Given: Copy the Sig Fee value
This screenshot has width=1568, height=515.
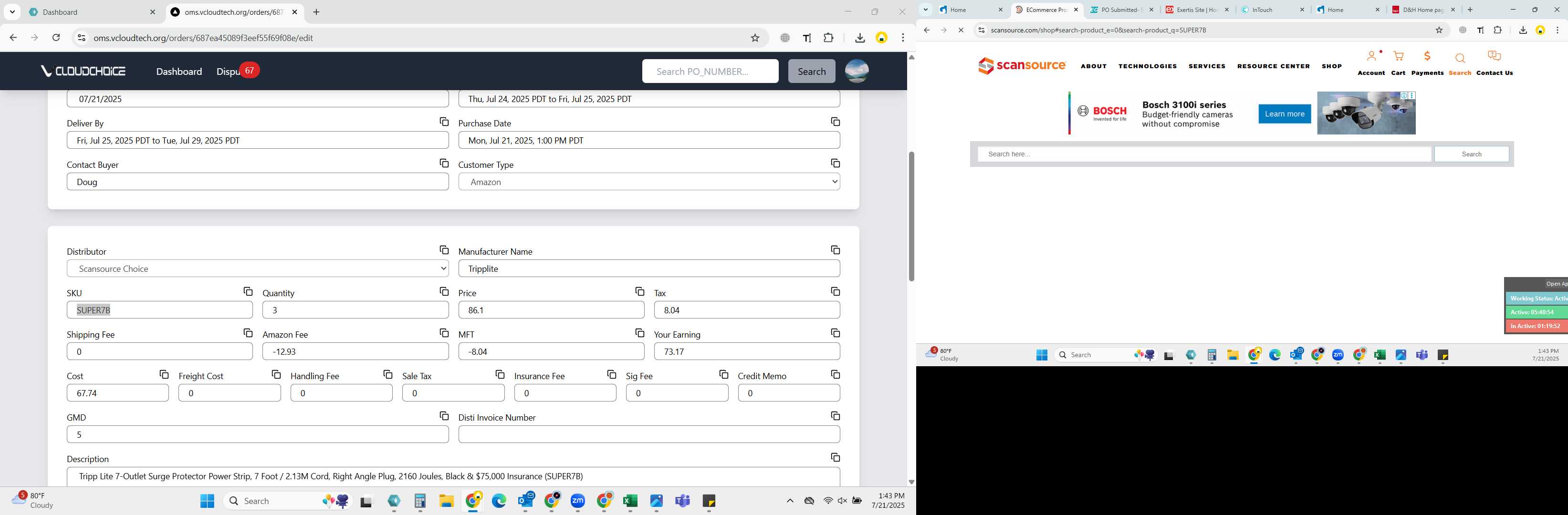Looking at the screenshot, I should point(723,374).
